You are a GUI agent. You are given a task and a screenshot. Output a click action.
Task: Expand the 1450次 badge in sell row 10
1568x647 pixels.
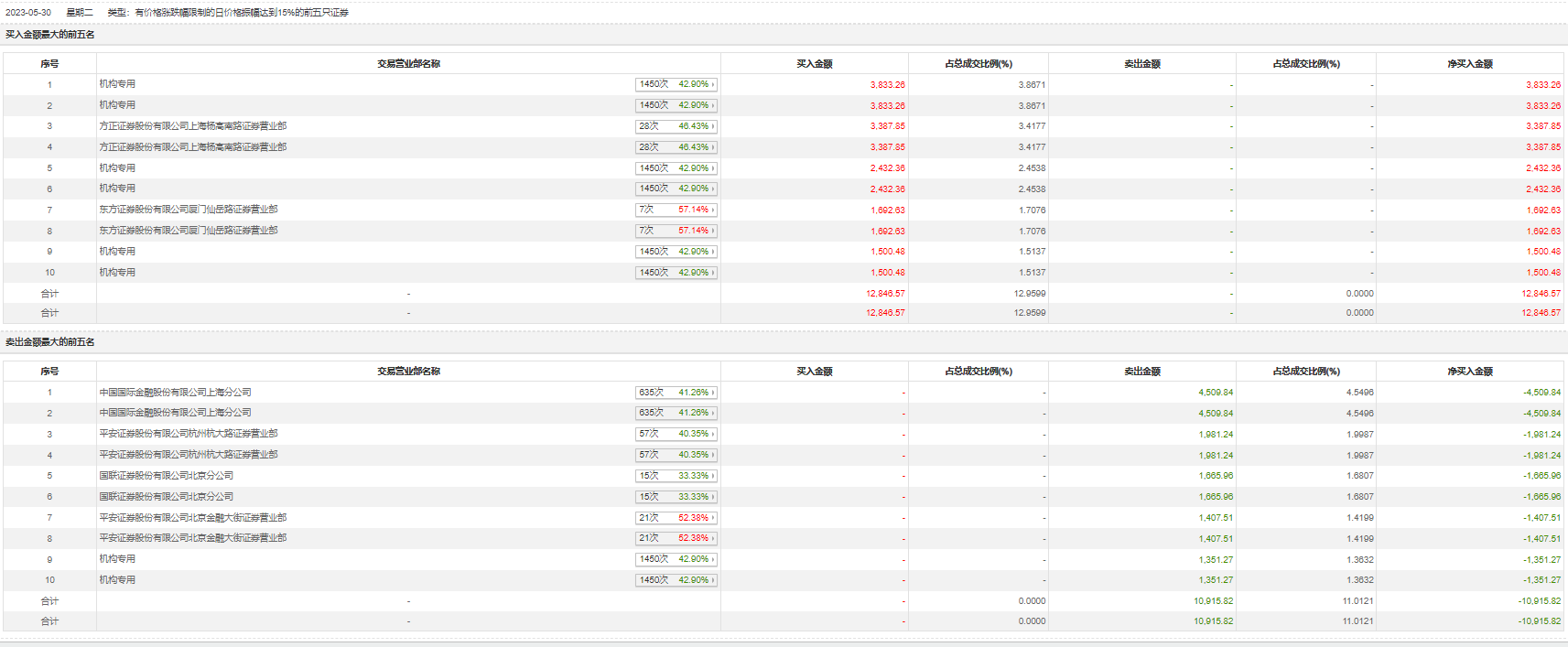point(676,580)
